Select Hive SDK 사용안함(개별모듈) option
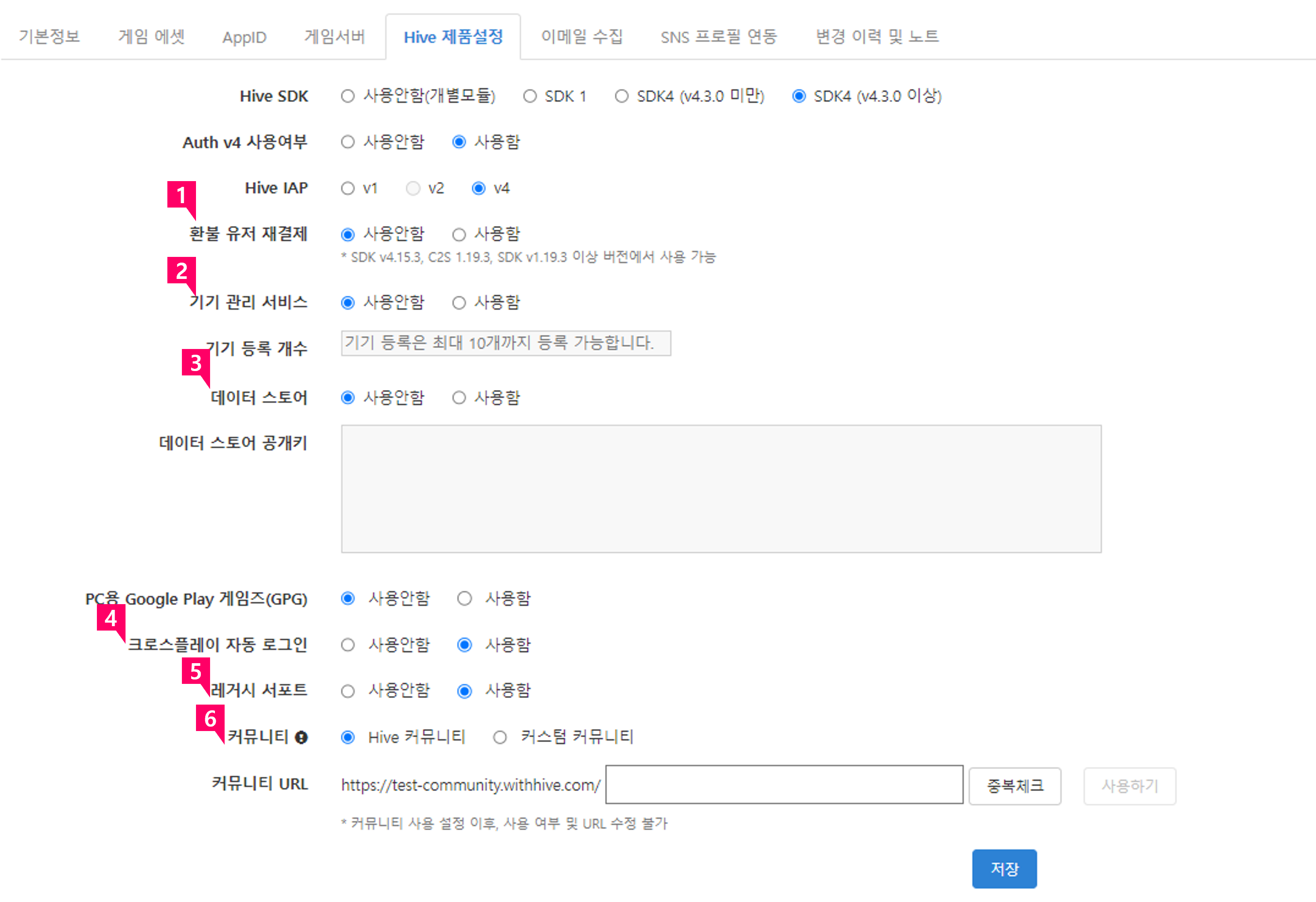This screenshot has width=1316, height=902. [347, 97]
